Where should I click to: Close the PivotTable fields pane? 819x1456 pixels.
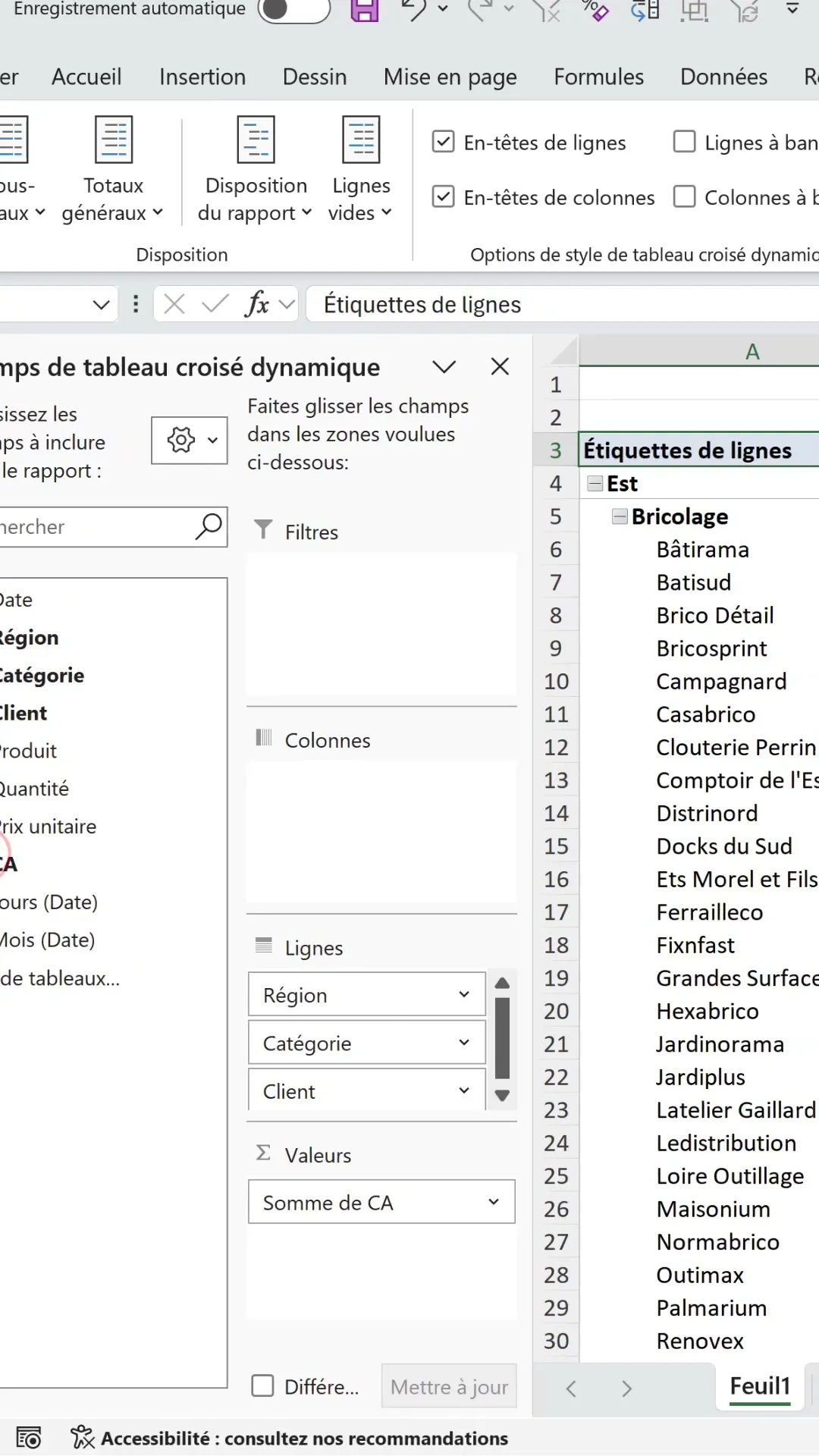tap(500, 367)
